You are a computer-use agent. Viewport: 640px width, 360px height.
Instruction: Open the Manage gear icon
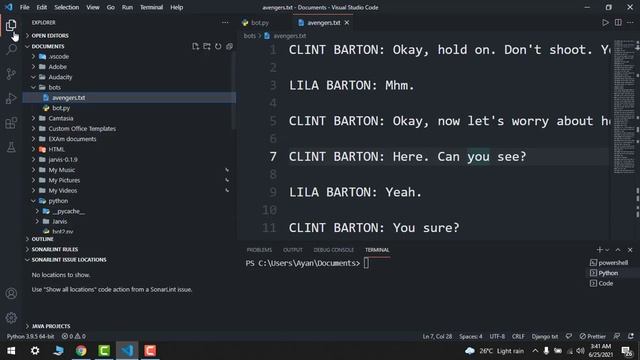tap(11, 318)
